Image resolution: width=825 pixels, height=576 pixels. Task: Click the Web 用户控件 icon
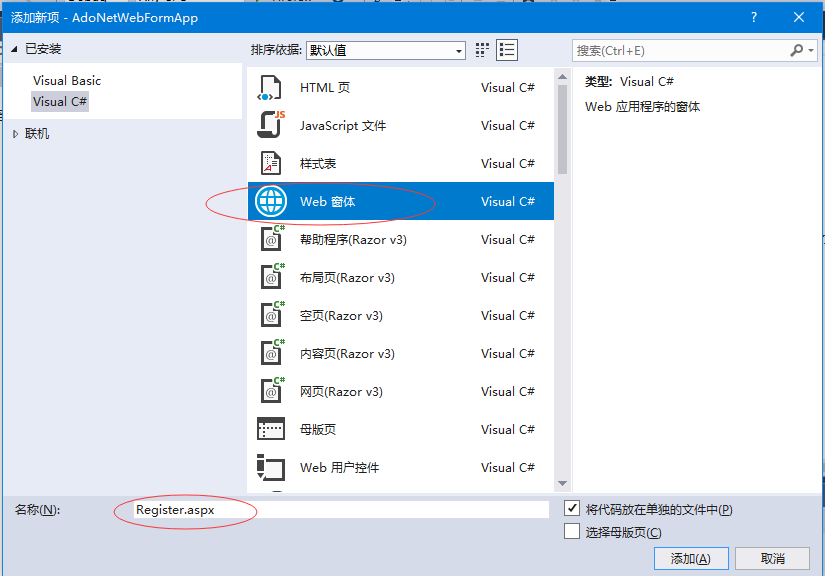pyautogui.click(x=270, y=468)
